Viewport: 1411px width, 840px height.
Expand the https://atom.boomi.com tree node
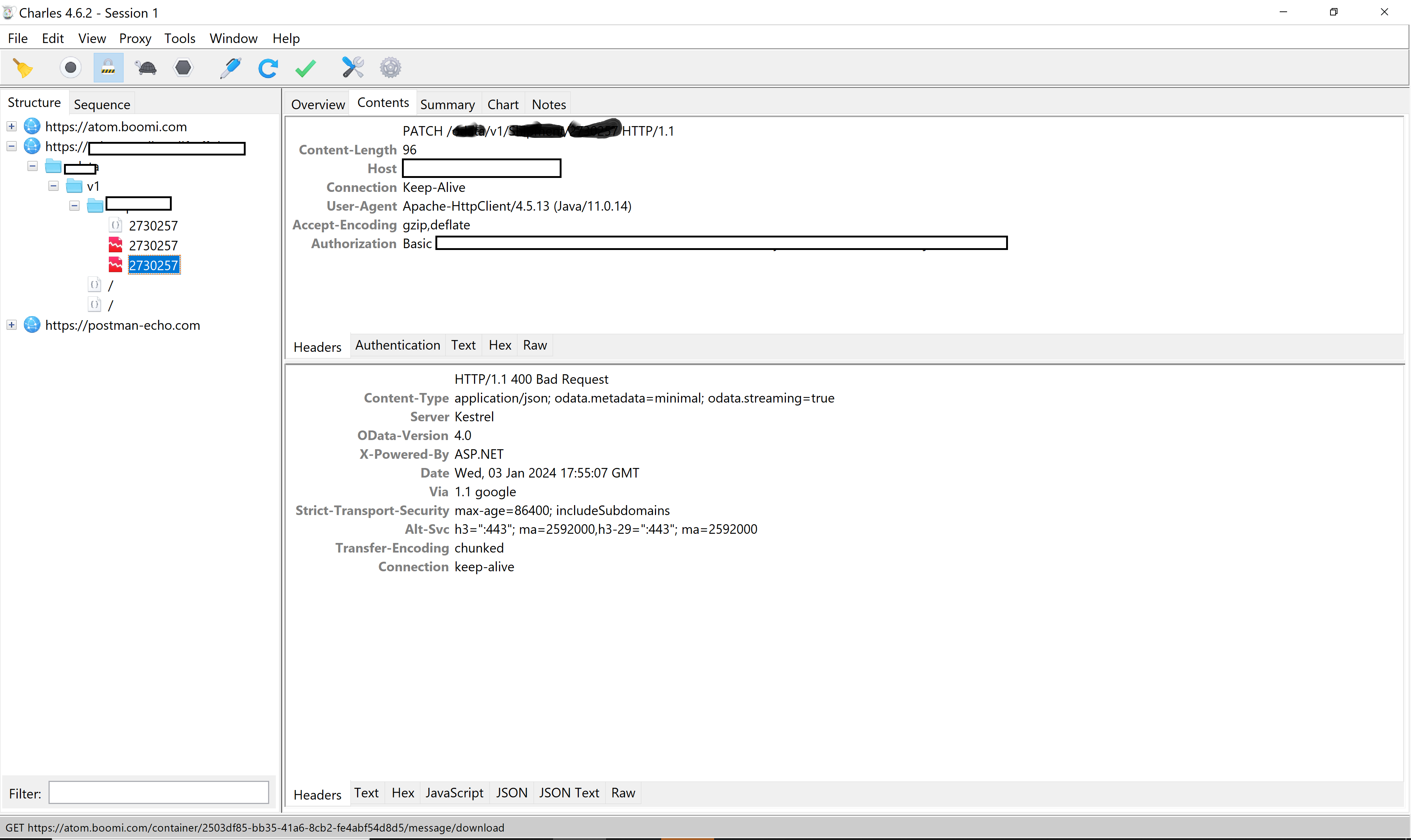11,126
